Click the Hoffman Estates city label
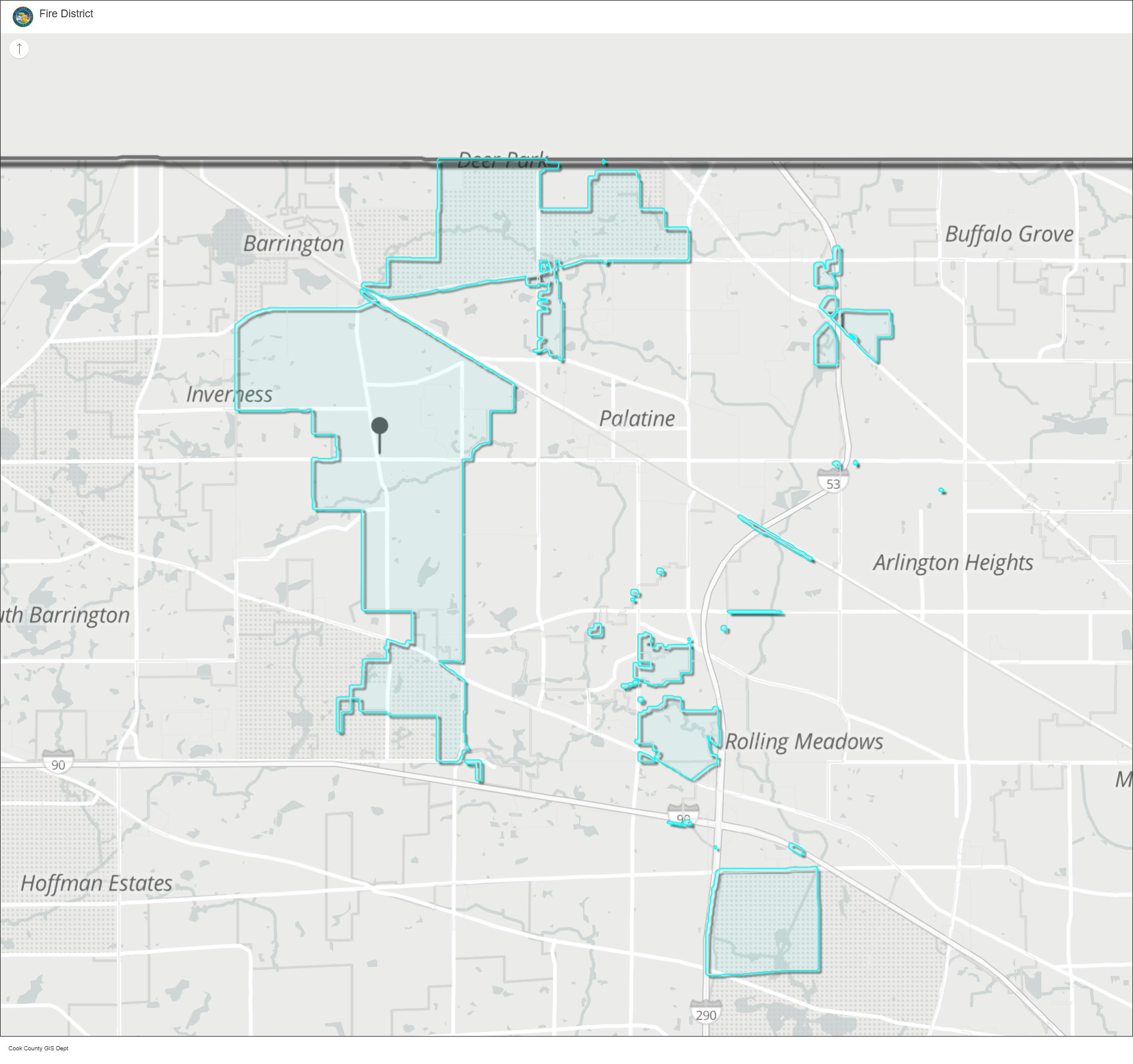1133x1064 pixels. tap(97, 883)
